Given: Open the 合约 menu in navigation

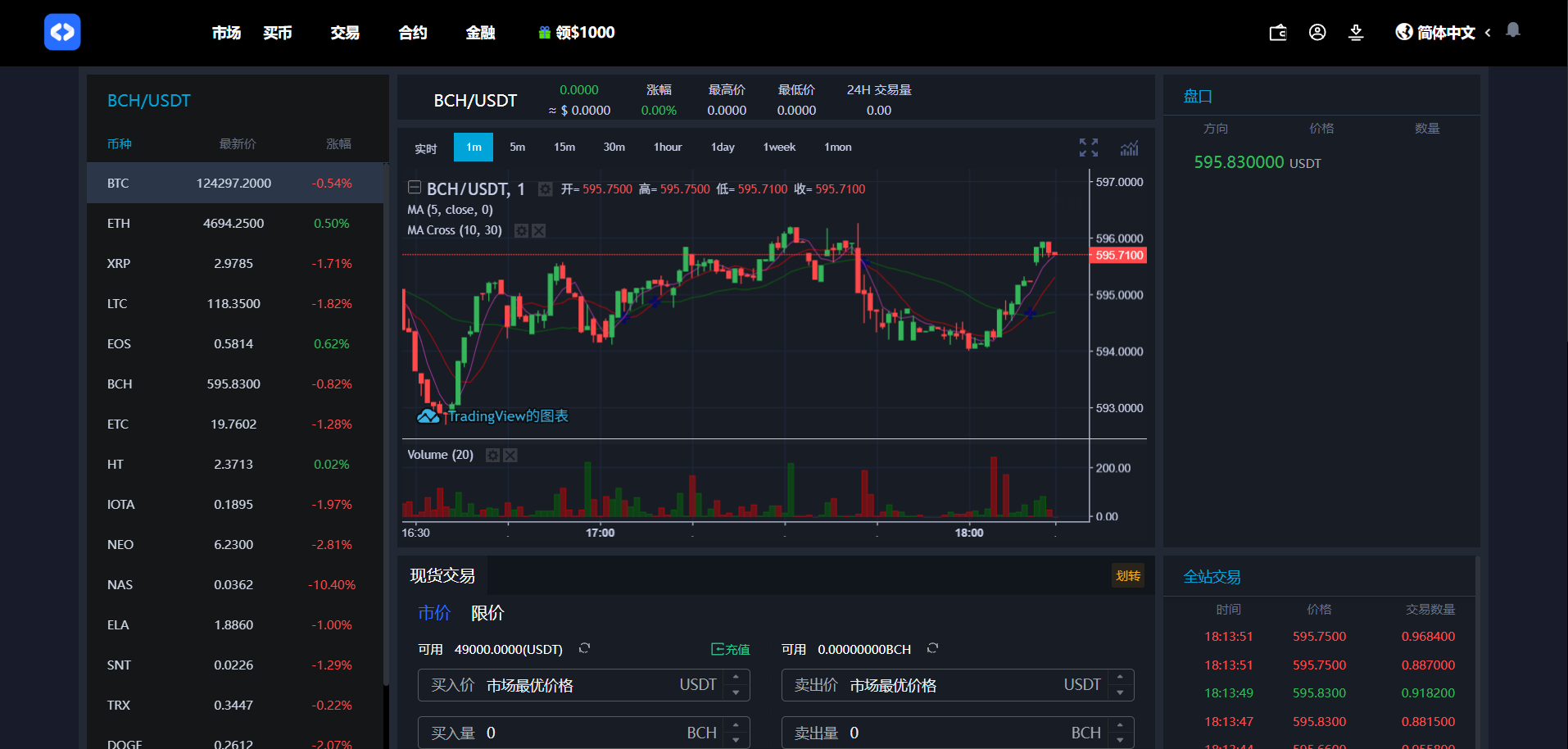Looking at the screenshot, I should [412, 33].
